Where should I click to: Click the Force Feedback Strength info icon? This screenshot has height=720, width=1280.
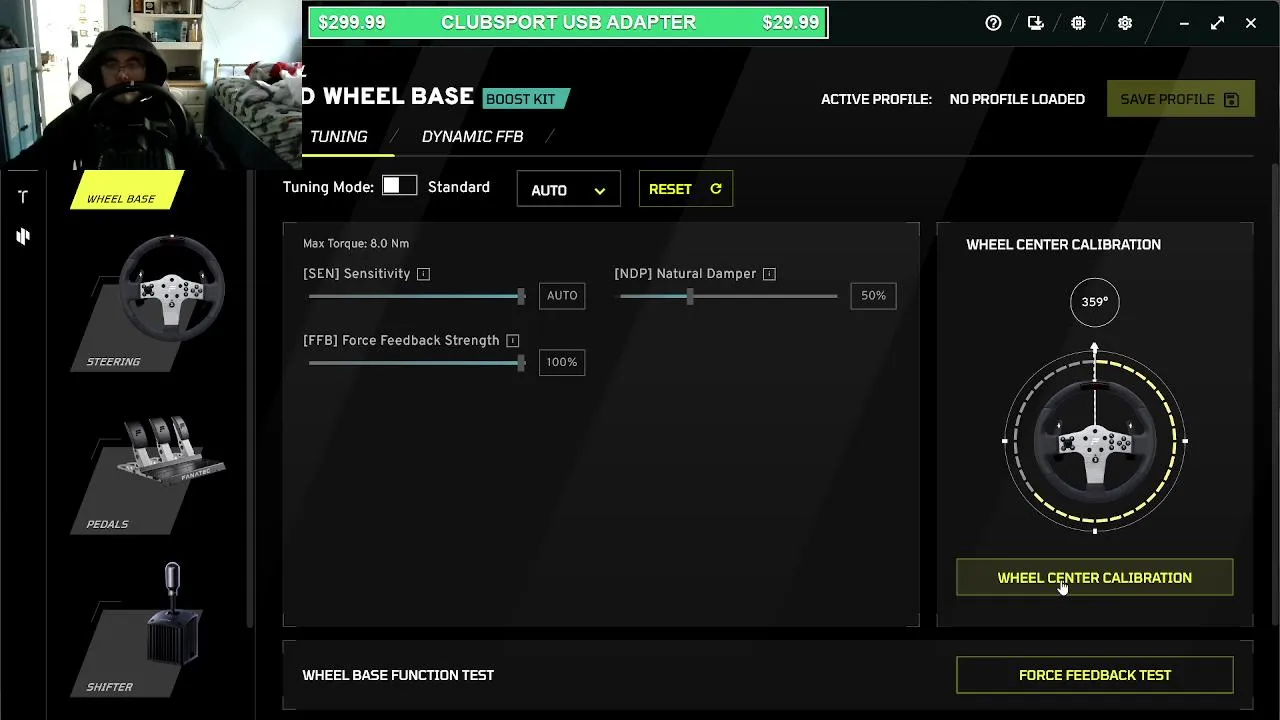click(x=512, y=341)
